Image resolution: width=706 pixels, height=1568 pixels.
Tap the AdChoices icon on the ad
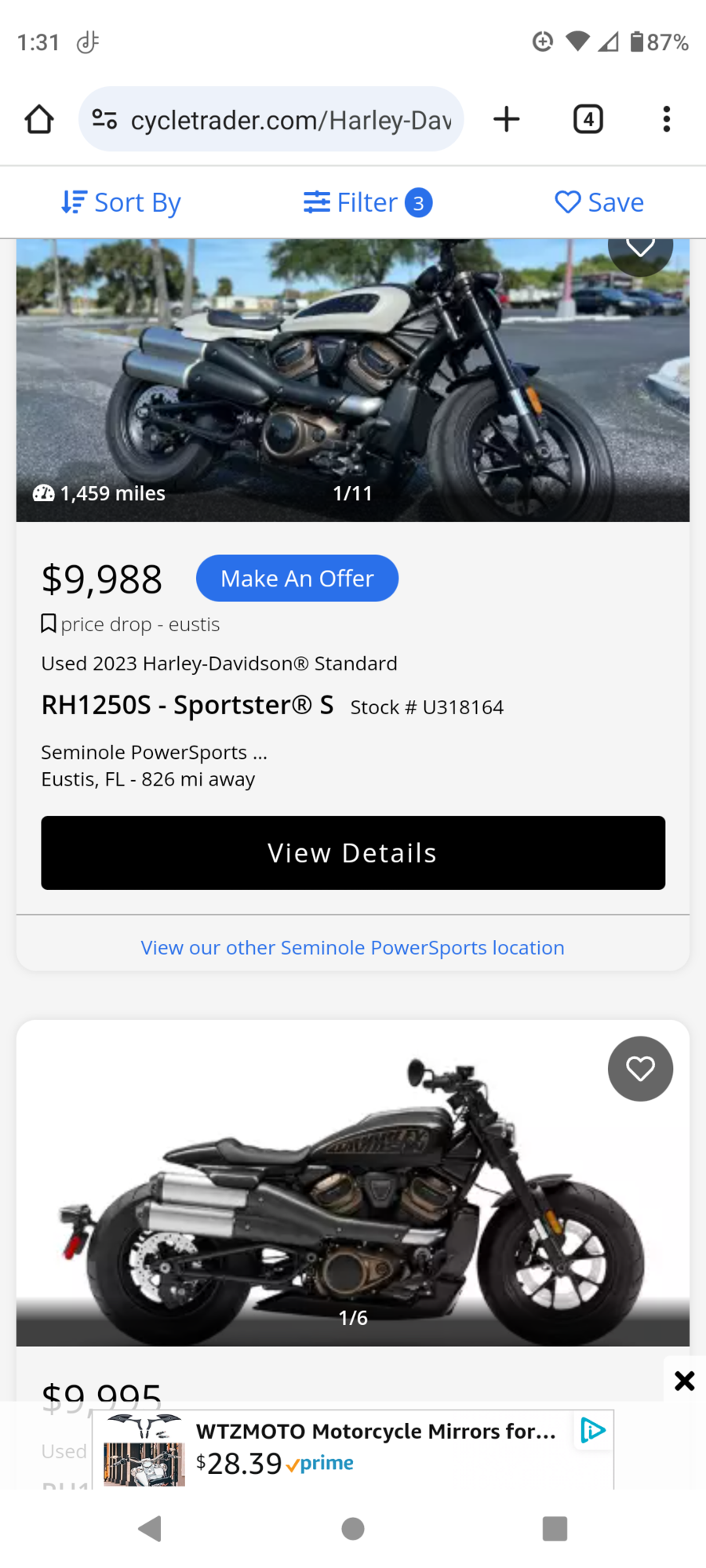coord(593,1430)
